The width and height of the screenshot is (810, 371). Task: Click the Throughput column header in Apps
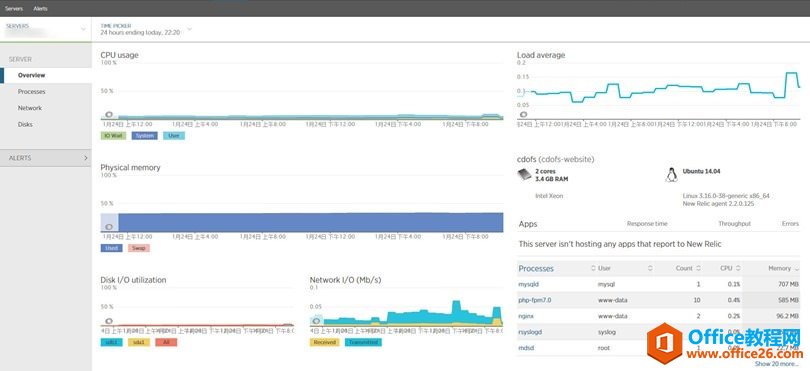(x=734, y=224)
